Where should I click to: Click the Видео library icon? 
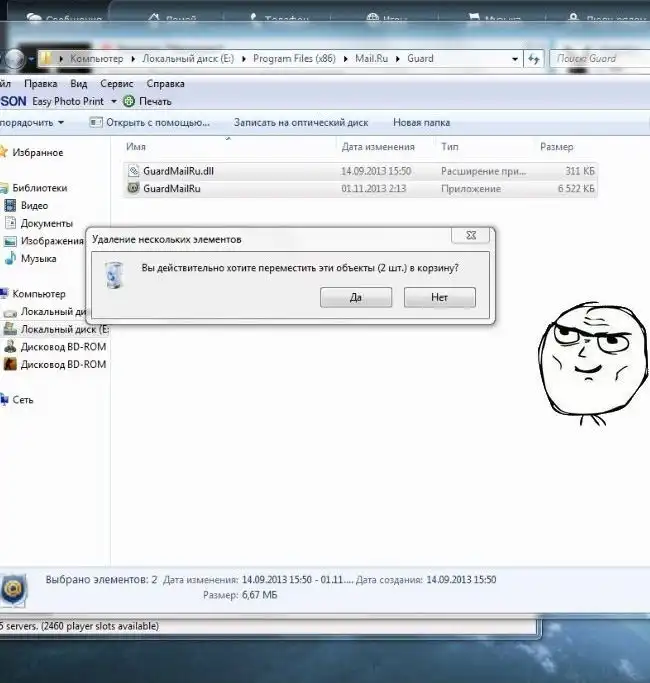pos(11,206)
